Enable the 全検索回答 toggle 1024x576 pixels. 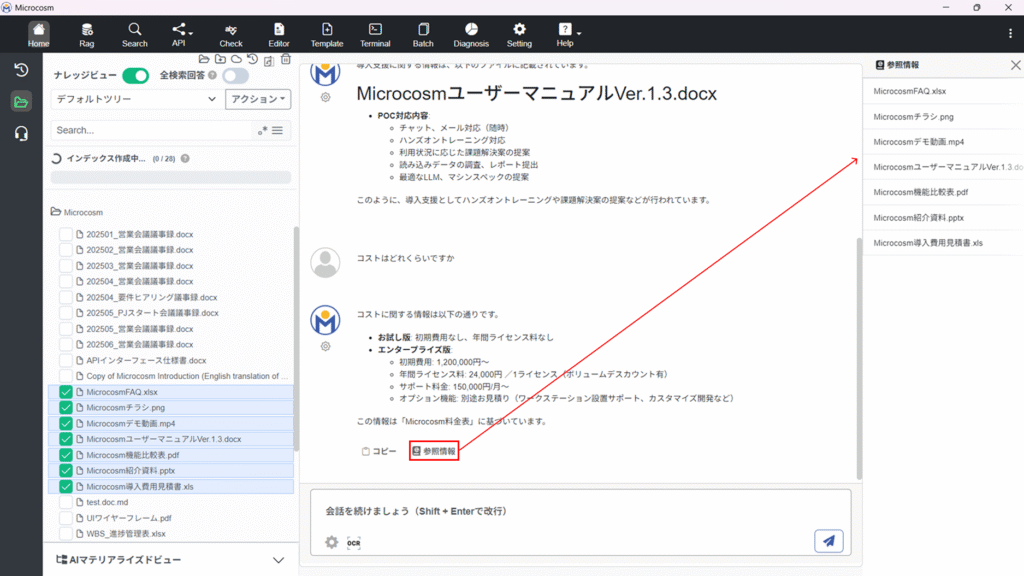coord(235,76)
